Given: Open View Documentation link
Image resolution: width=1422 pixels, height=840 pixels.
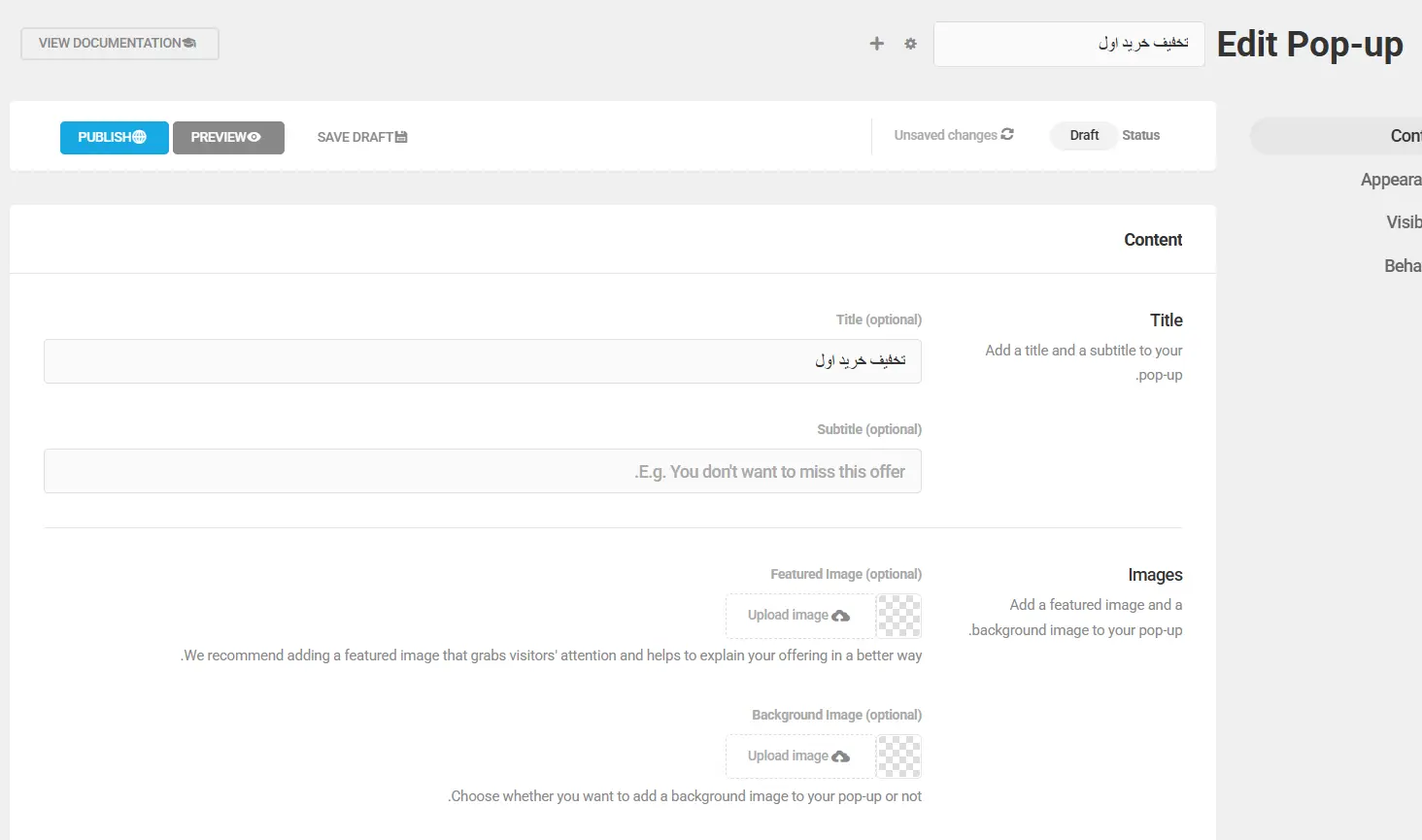Looking at the screenshot, I should (x=119, y=44).
